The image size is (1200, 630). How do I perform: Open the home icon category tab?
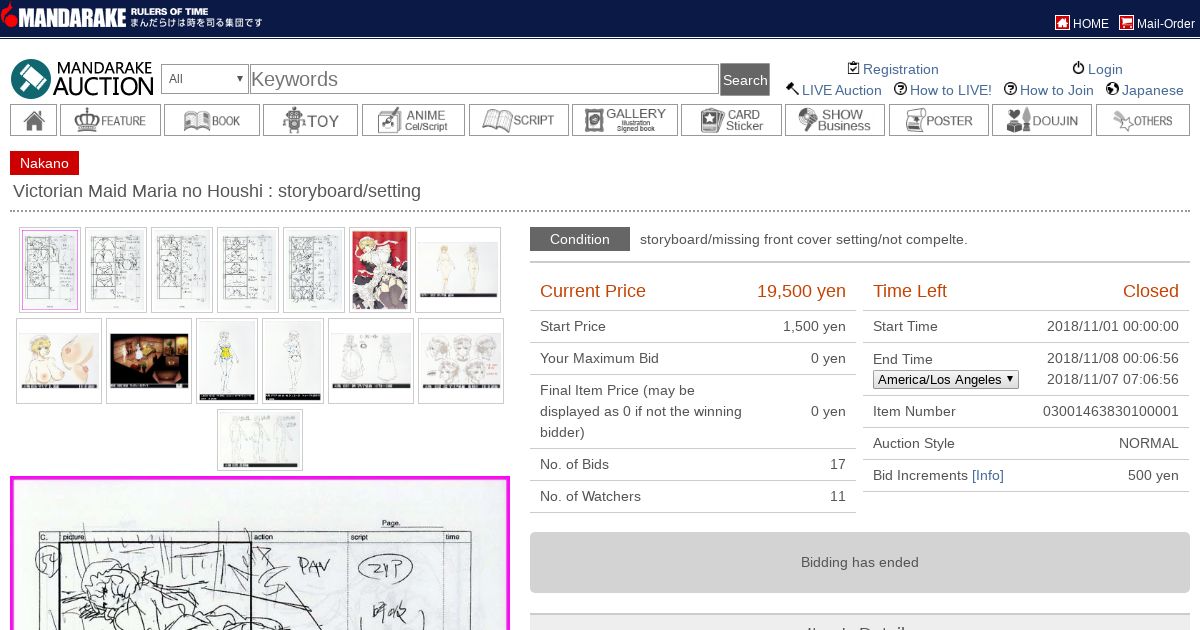(x=33, y=120)
